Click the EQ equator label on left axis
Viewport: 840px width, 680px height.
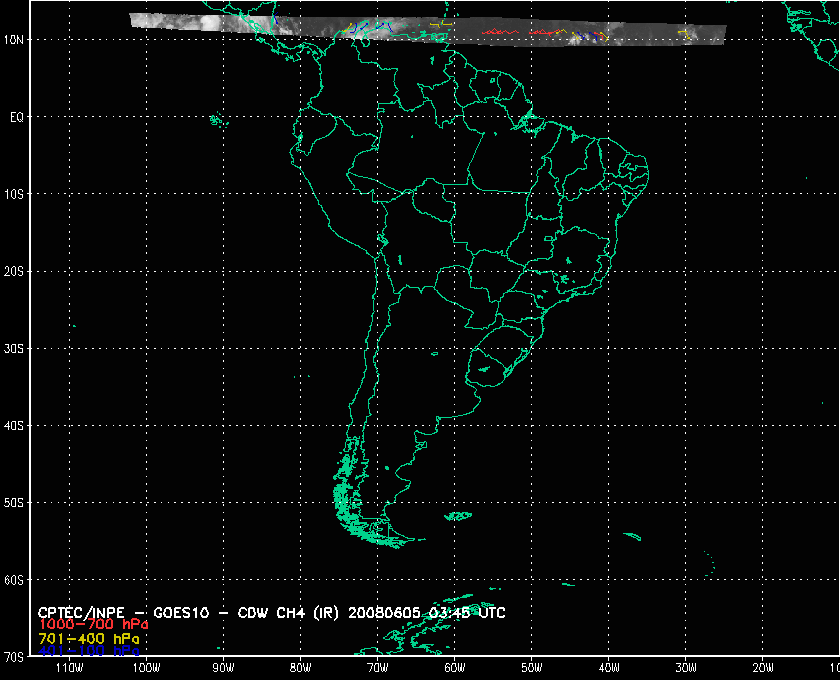pyautogui.click(x=16, y=117)
